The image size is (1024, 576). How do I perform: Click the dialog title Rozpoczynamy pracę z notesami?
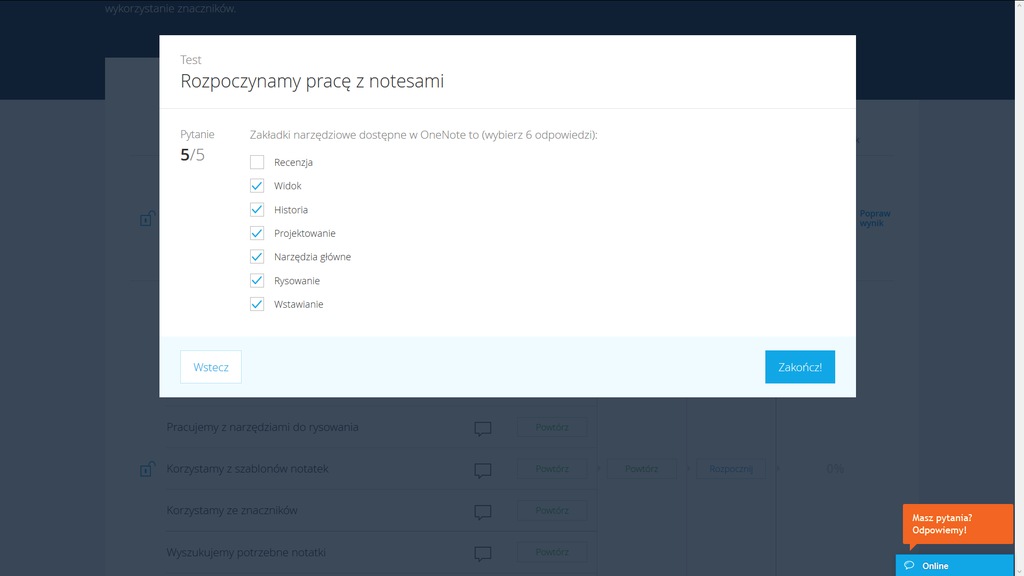click(x=312, y=81)
